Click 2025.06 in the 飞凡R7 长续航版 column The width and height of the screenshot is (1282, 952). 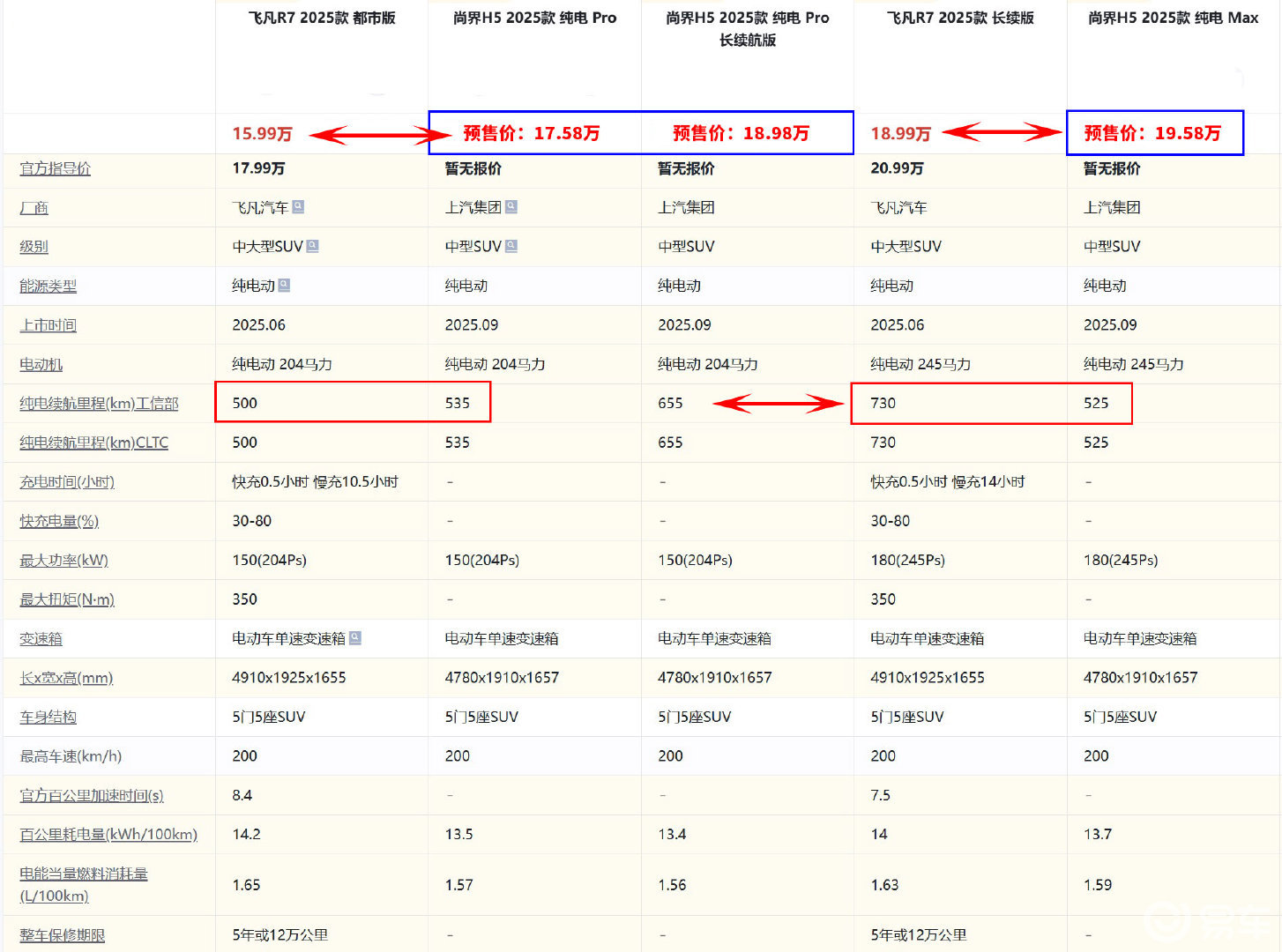pos(897,324)
